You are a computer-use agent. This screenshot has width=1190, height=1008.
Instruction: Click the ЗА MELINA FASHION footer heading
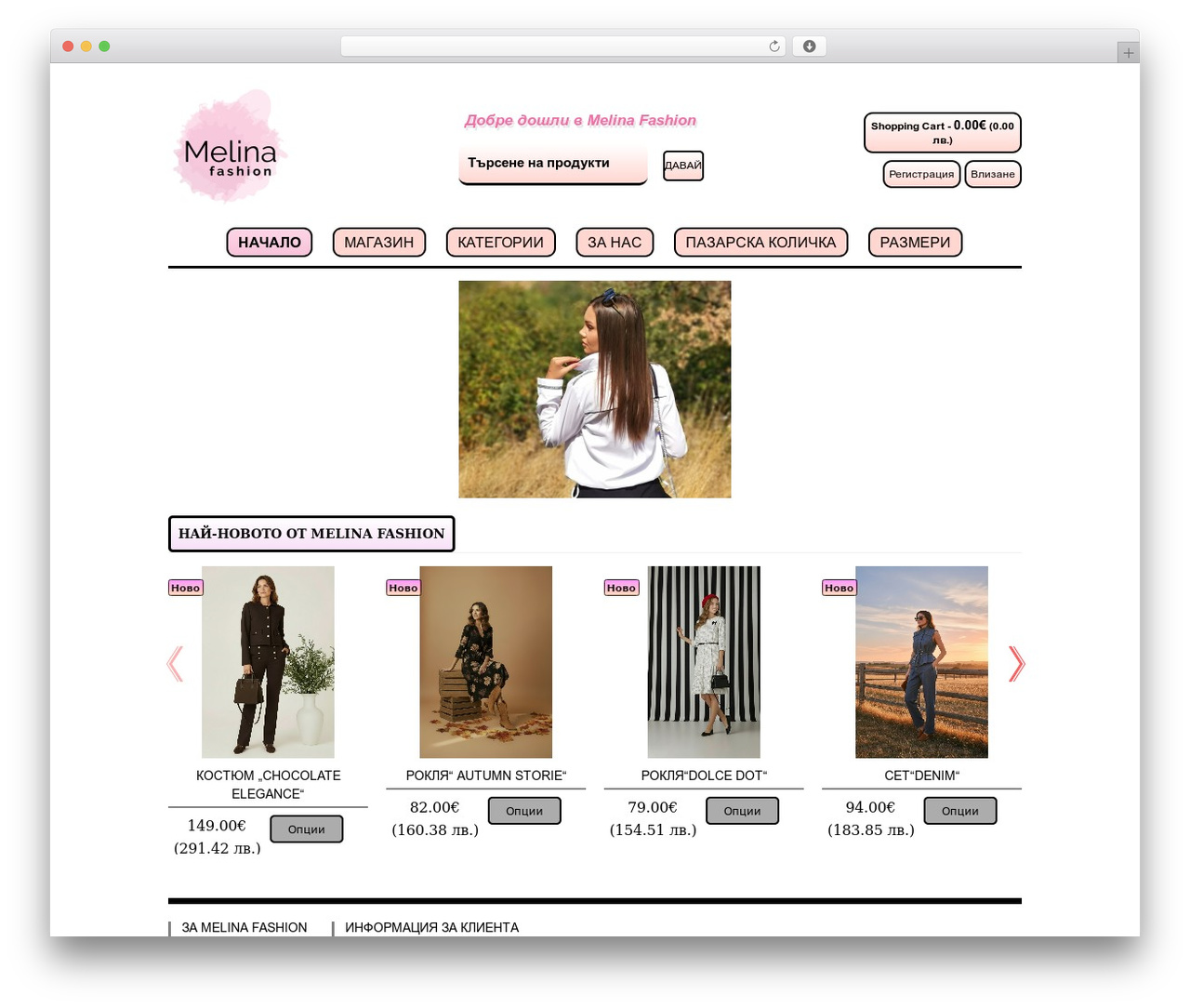coord(245,928)
